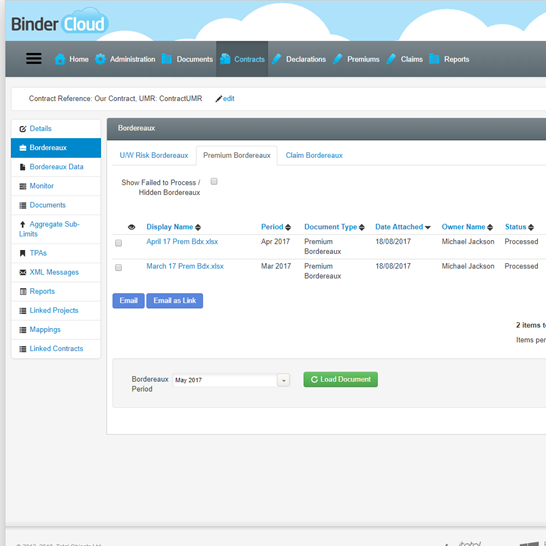
Task: Select the April 17 Prem Bdx row checkbox
Action: point(118,243)
